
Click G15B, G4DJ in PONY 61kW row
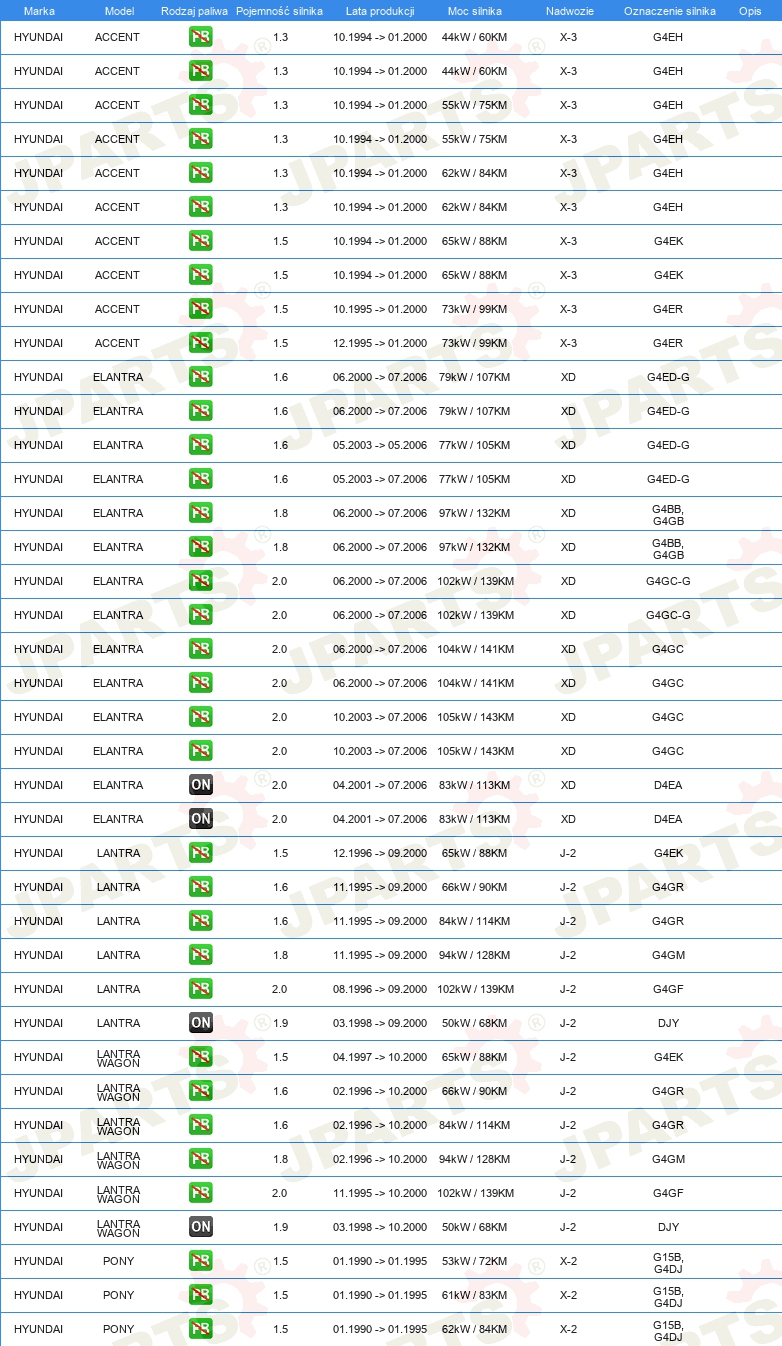click(x=668, y=1295)
